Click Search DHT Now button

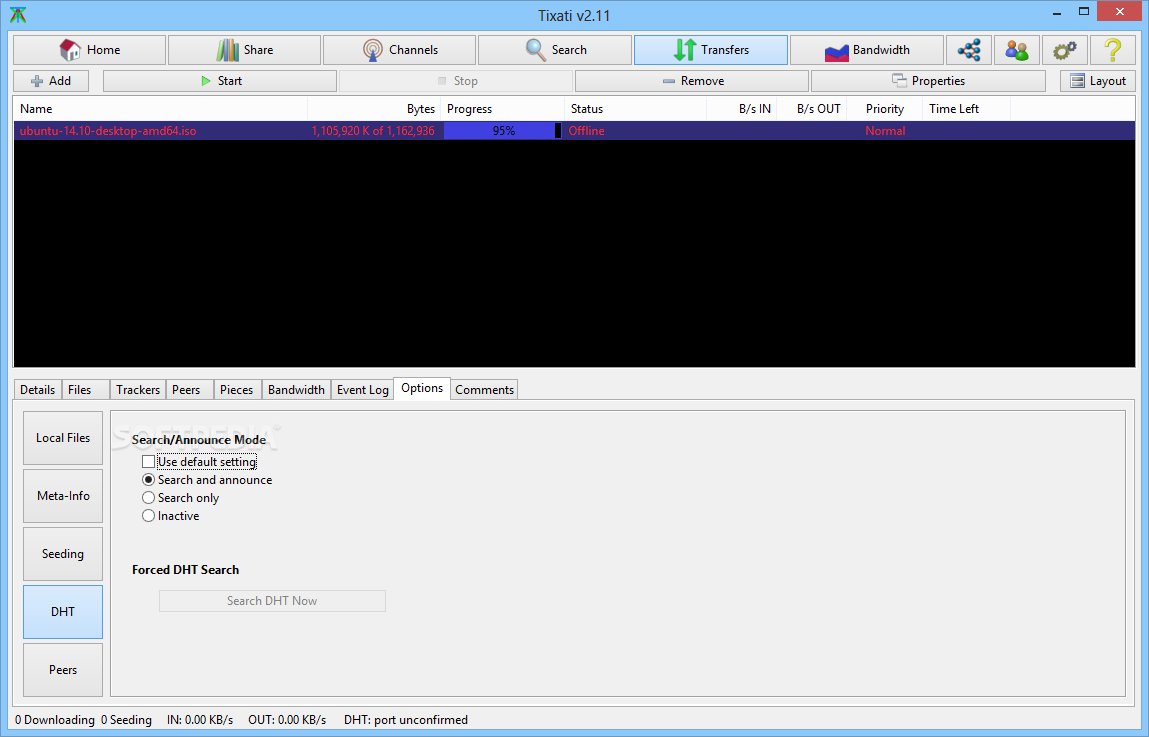(x=272, y=601)
